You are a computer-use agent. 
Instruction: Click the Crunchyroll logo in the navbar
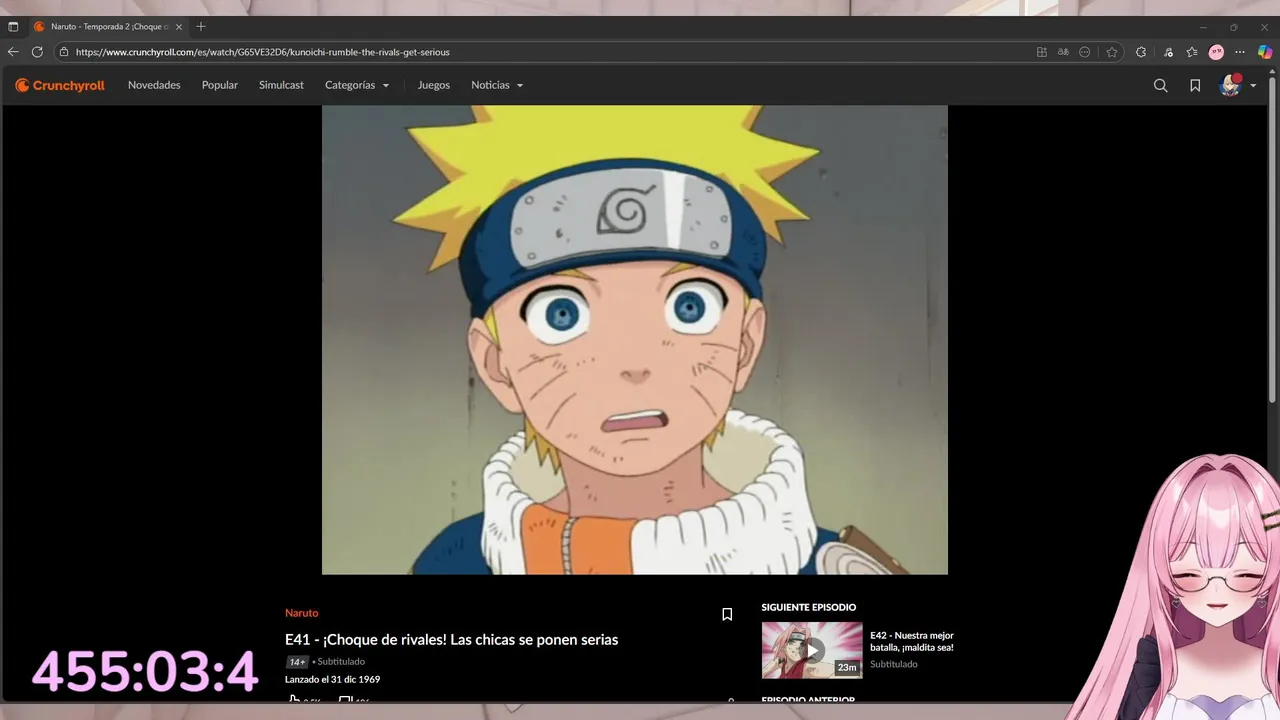[60, 85]
